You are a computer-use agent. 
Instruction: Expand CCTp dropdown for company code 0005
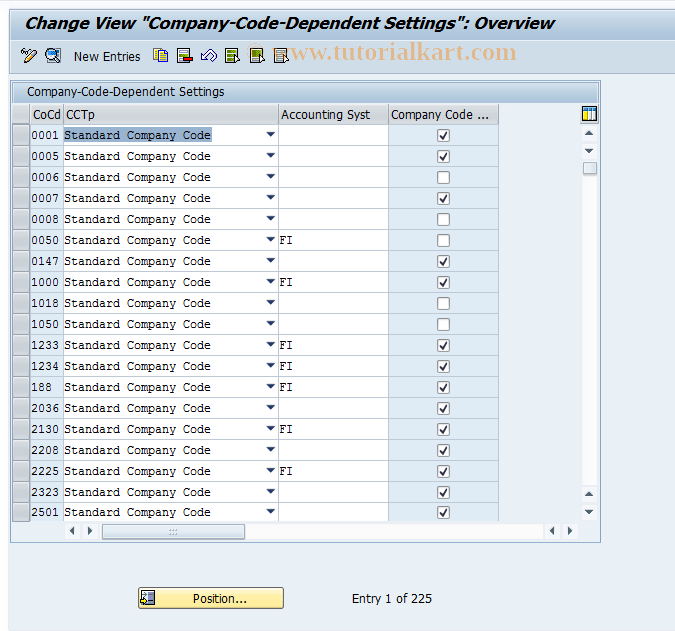[x=271, y=156]
